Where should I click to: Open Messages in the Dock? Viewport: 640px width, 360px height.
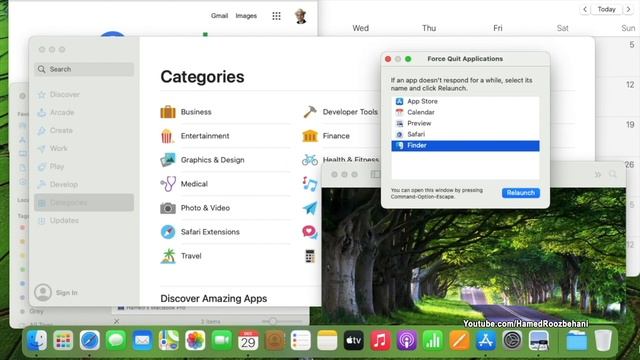116,340
